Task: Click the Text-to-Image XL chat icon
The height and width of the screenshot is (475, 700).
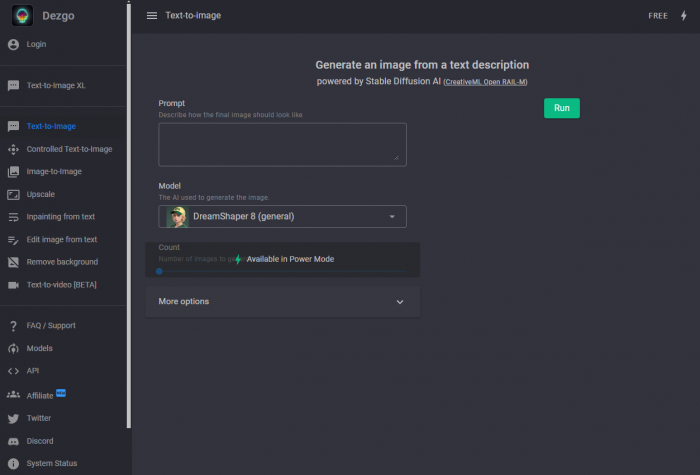Action: tap(13, 85)
